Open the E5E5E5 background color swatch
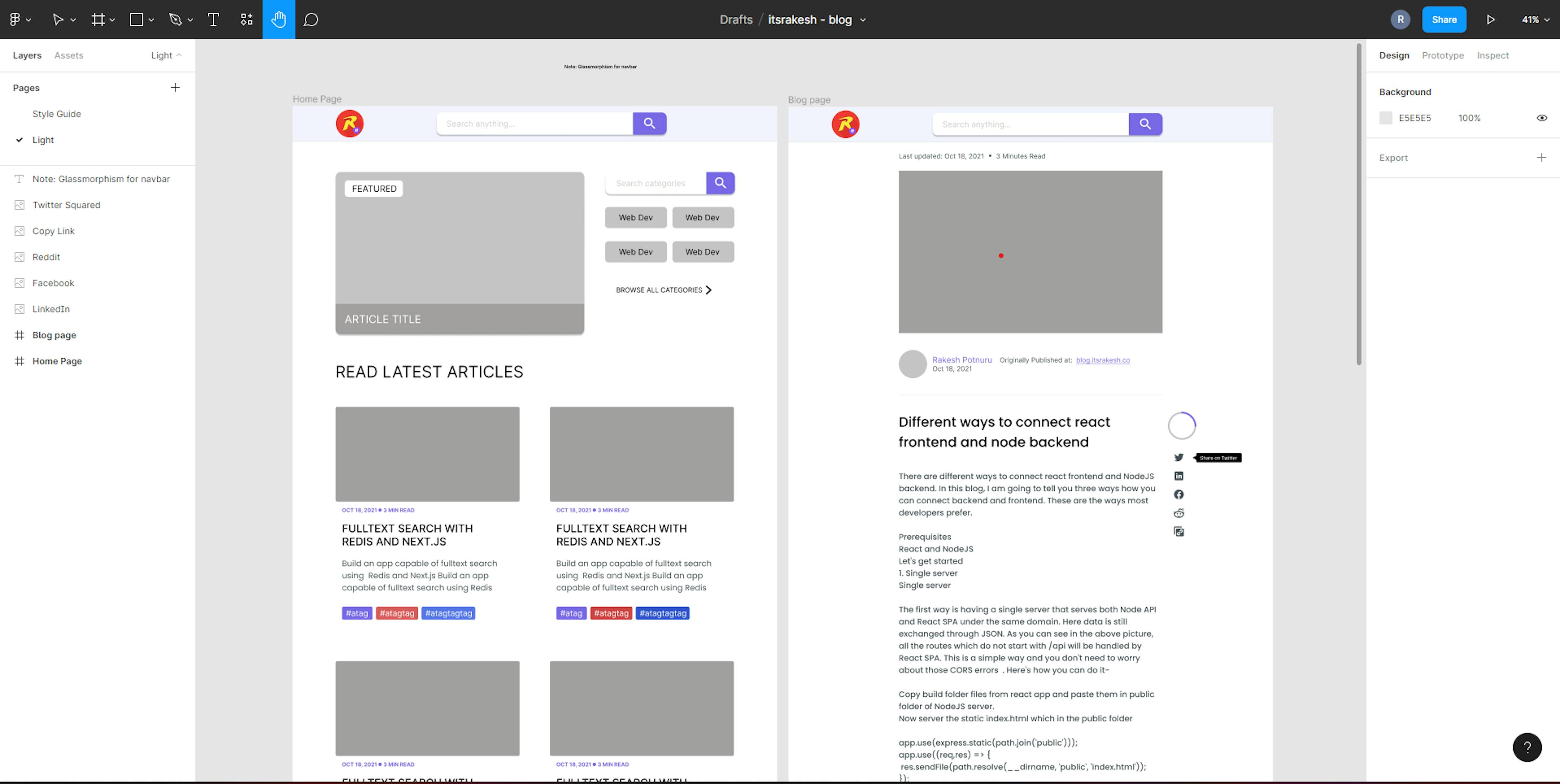1560x784 pixels. 1386,117
